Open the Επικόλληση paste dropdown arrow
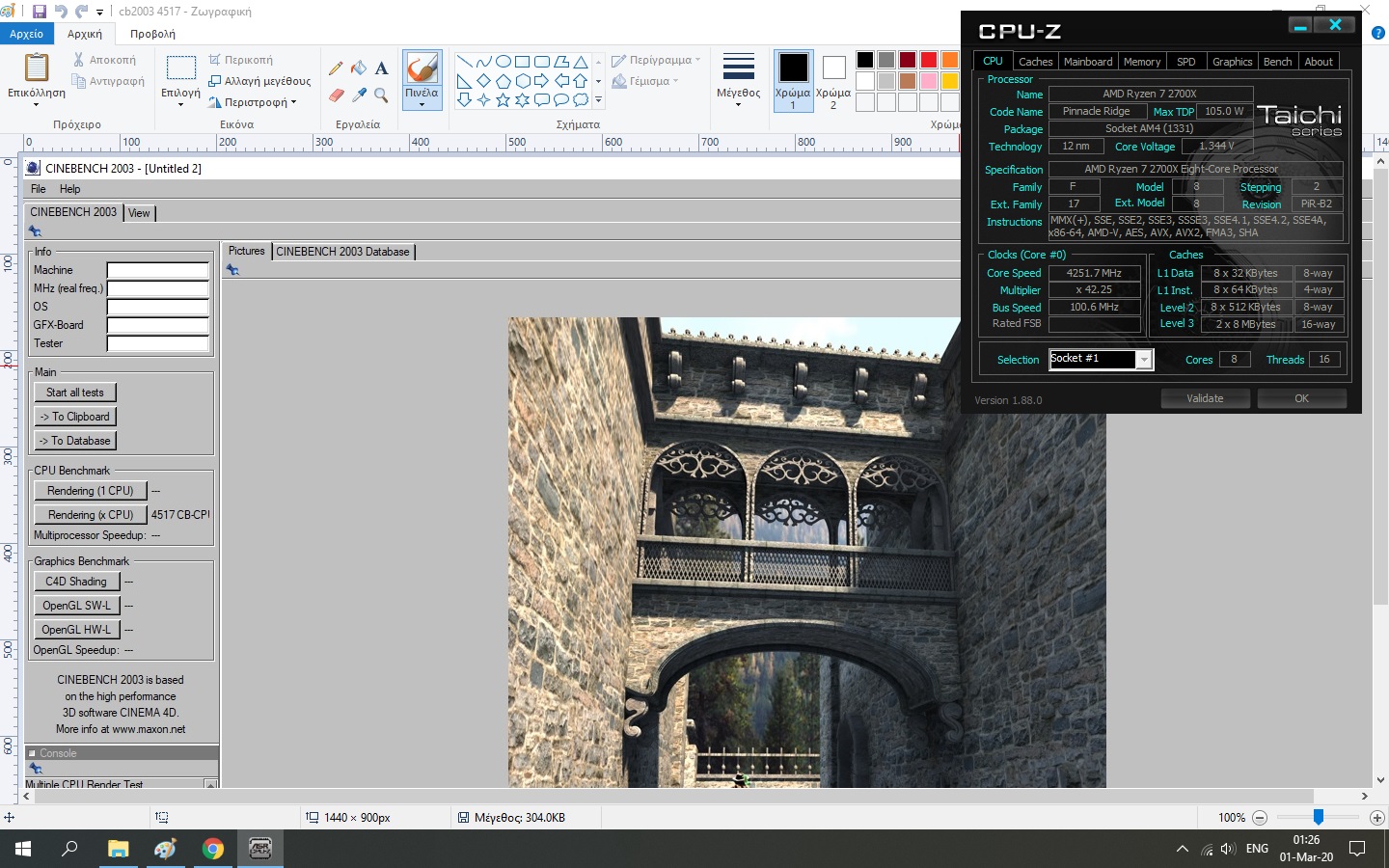Viewport: 1389px width, 868px height. pos(36,104)
